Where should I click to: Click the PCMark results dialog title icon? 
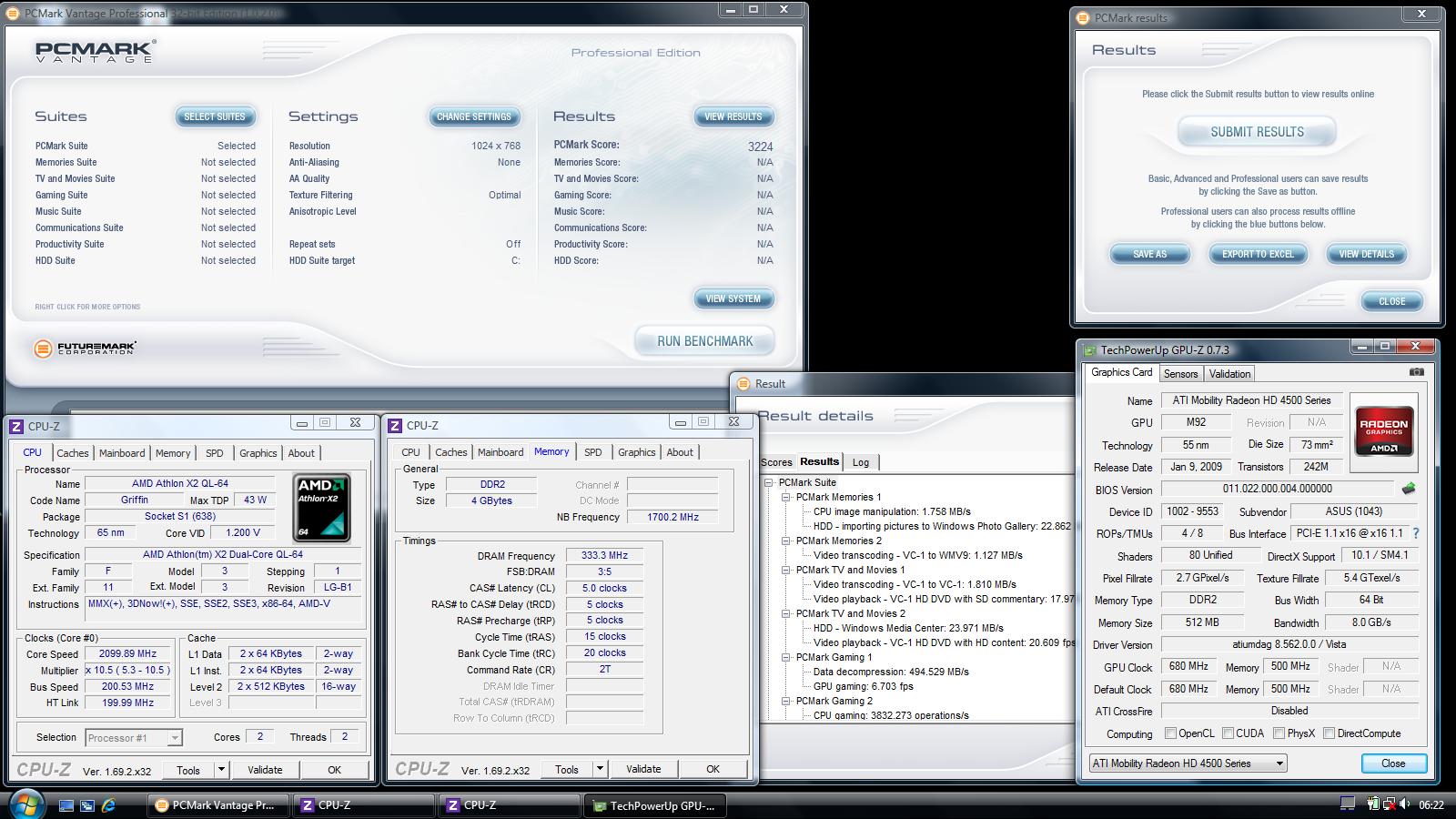pyautogui.click(x=1083, y=17)
